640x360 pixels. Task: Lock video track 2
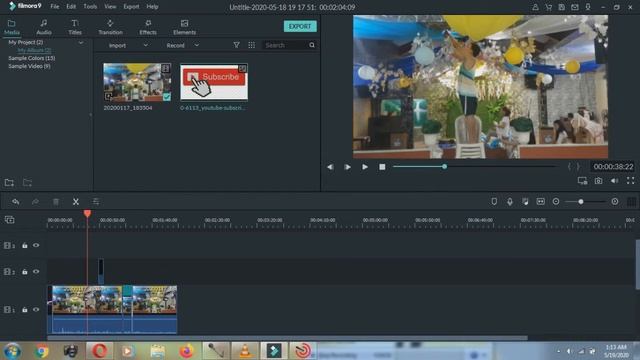pyautogui.click(x=25, y=272)
